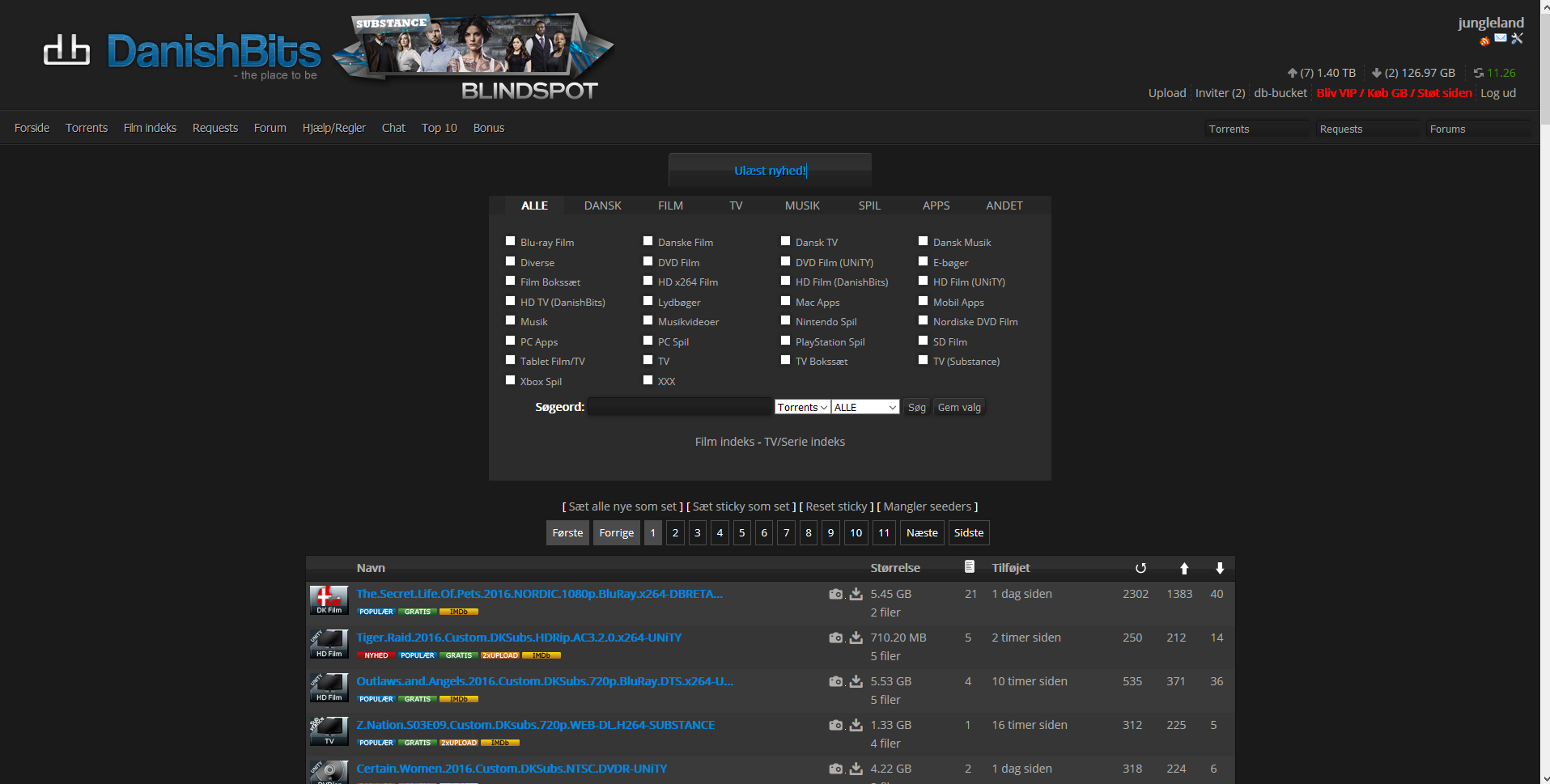The image size is (1550, 784).
Task: Go to page 5 of results
Action: pos(741,532)
